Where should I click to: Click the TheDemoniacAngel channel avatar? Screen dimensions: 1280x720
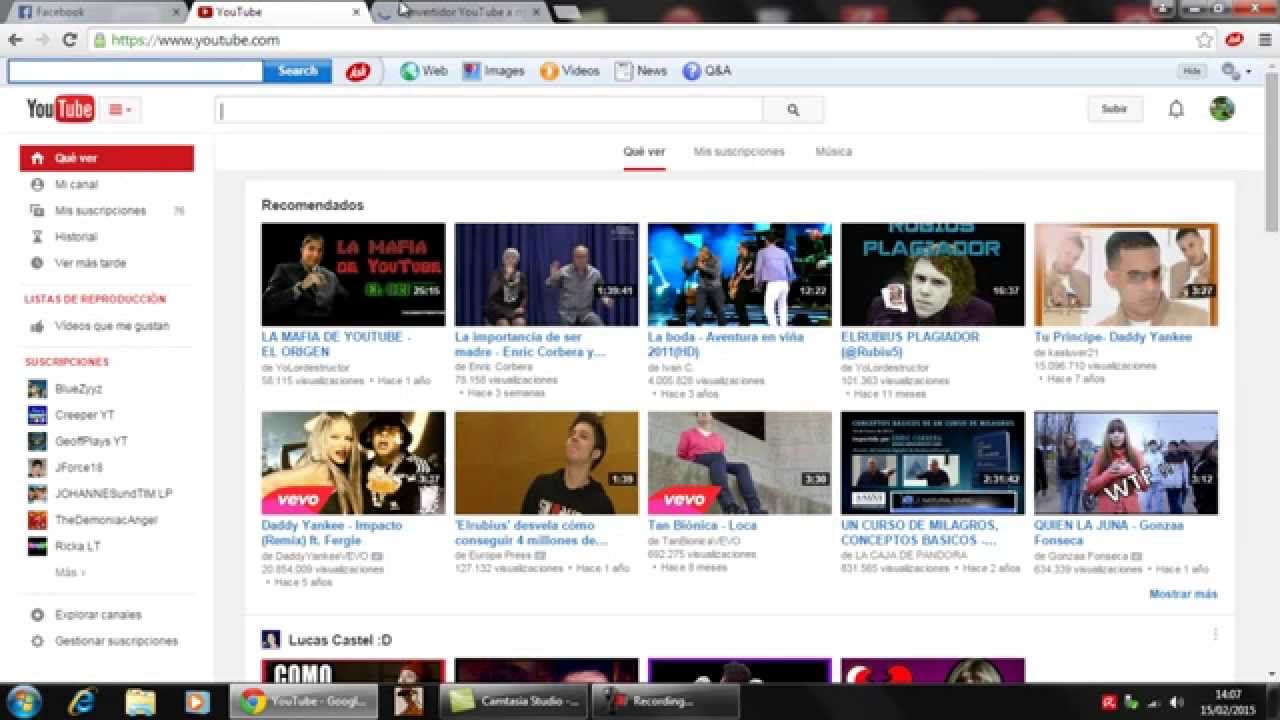(x=37, y=520)
